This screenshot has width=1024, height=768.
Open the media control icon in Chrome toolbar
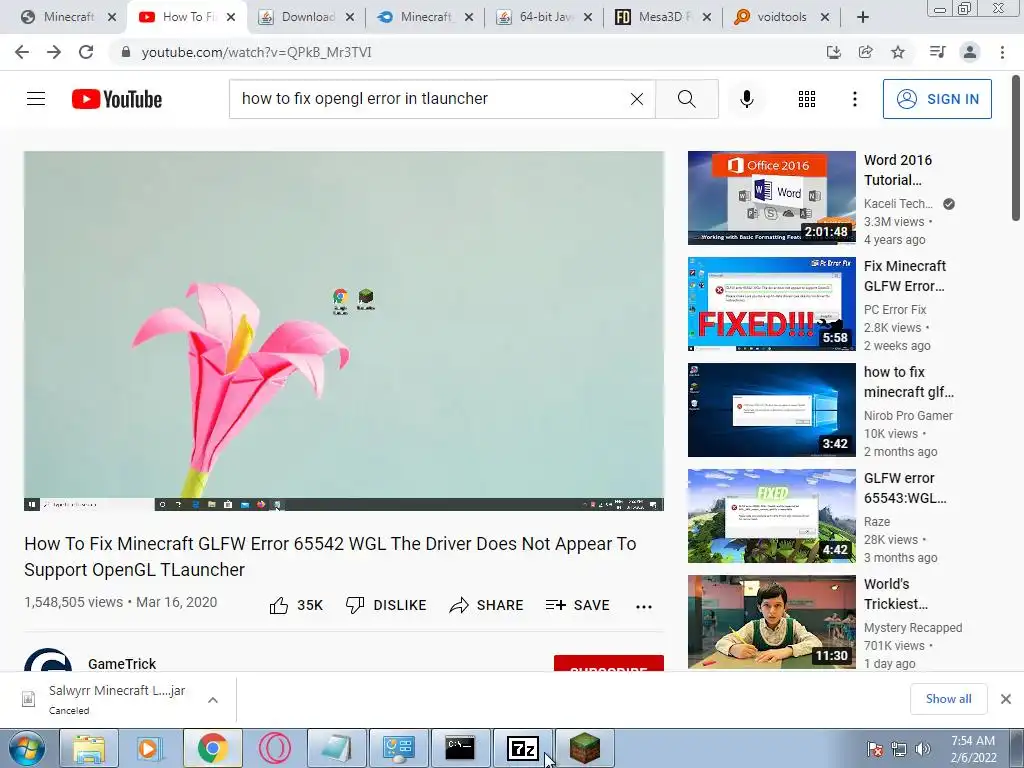[x=937, y=52]
